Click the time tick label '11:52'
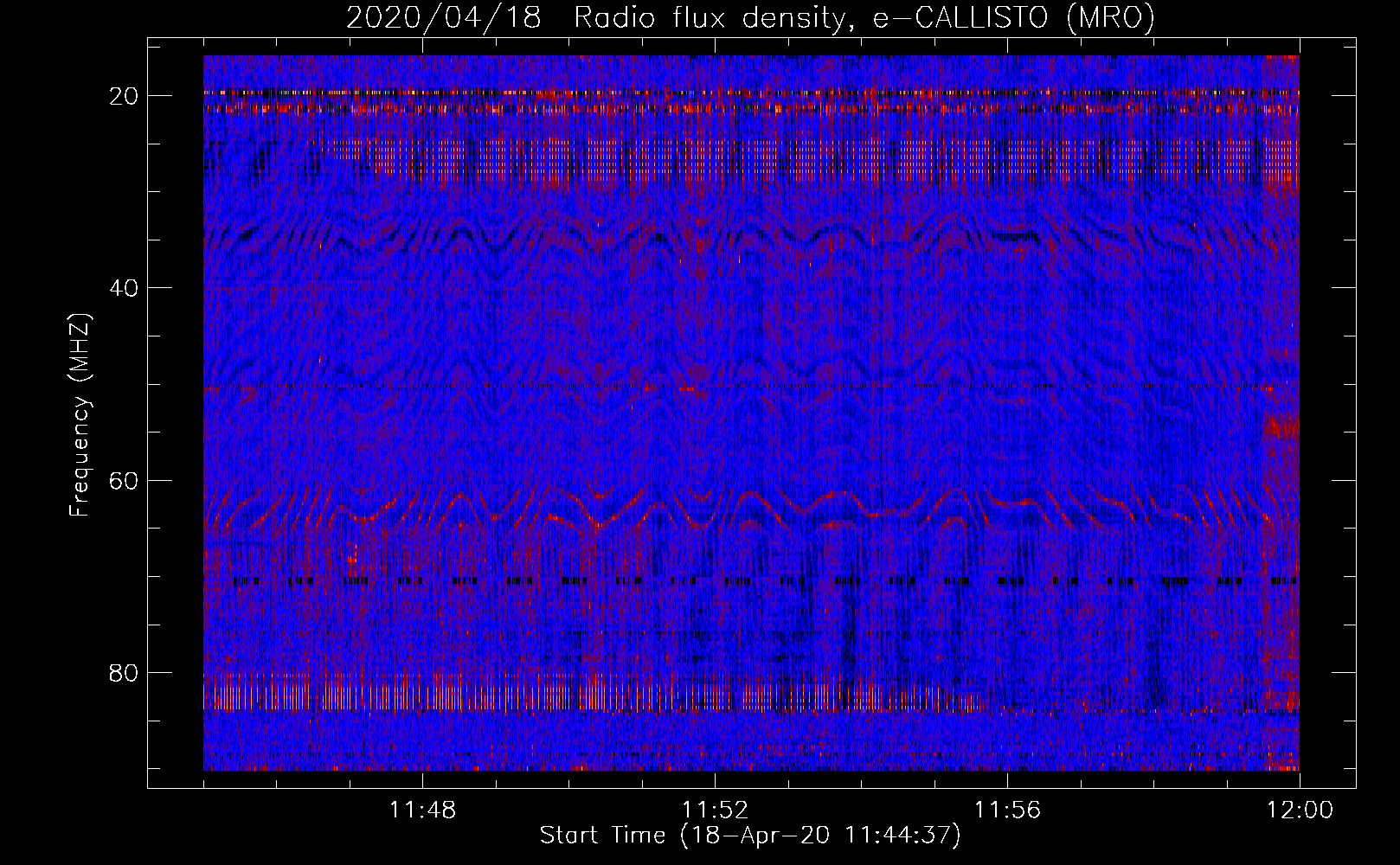 click(715, 811)
